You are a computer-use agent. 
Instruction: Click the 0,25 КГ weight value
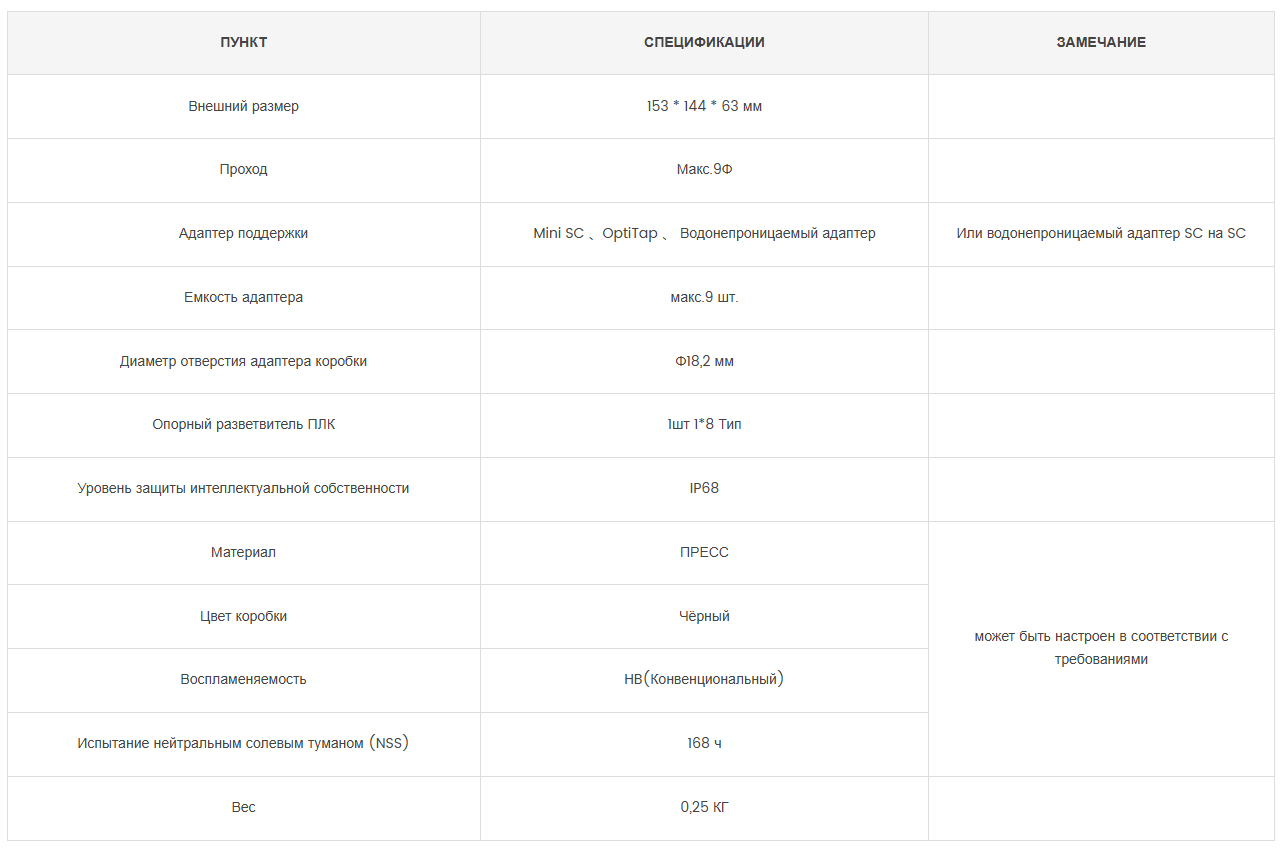(704, 807)
